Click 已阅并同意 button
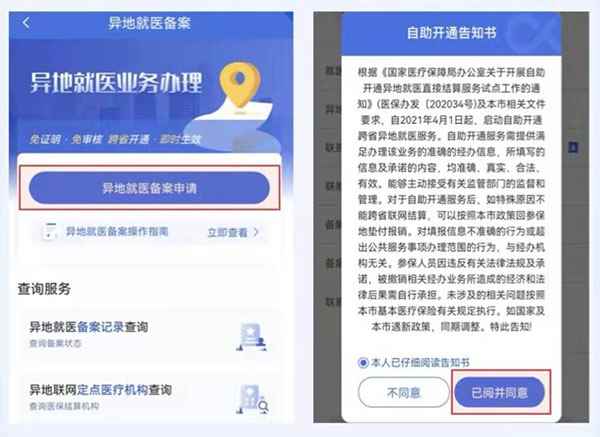Image resolution: width=600 pixels, height=437 pixels. [x=500, y=393]
